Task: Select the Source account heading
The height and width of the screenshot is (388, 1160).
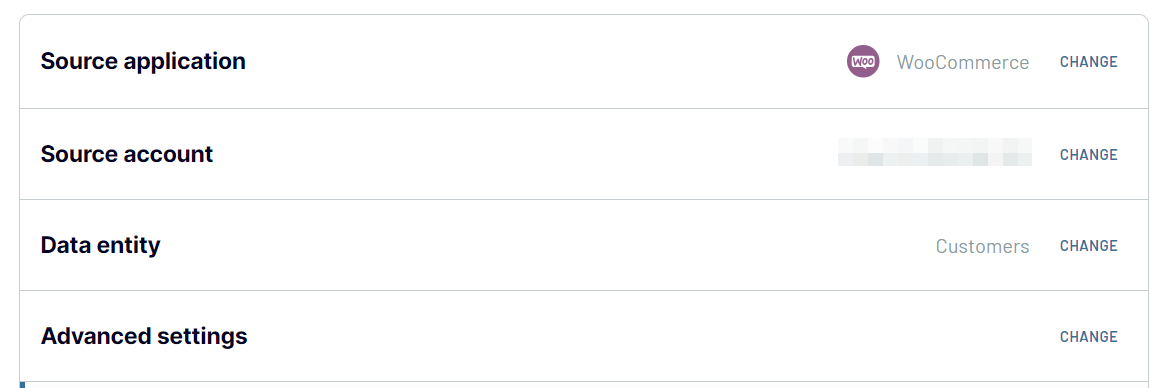Action: tap(127, 154)
